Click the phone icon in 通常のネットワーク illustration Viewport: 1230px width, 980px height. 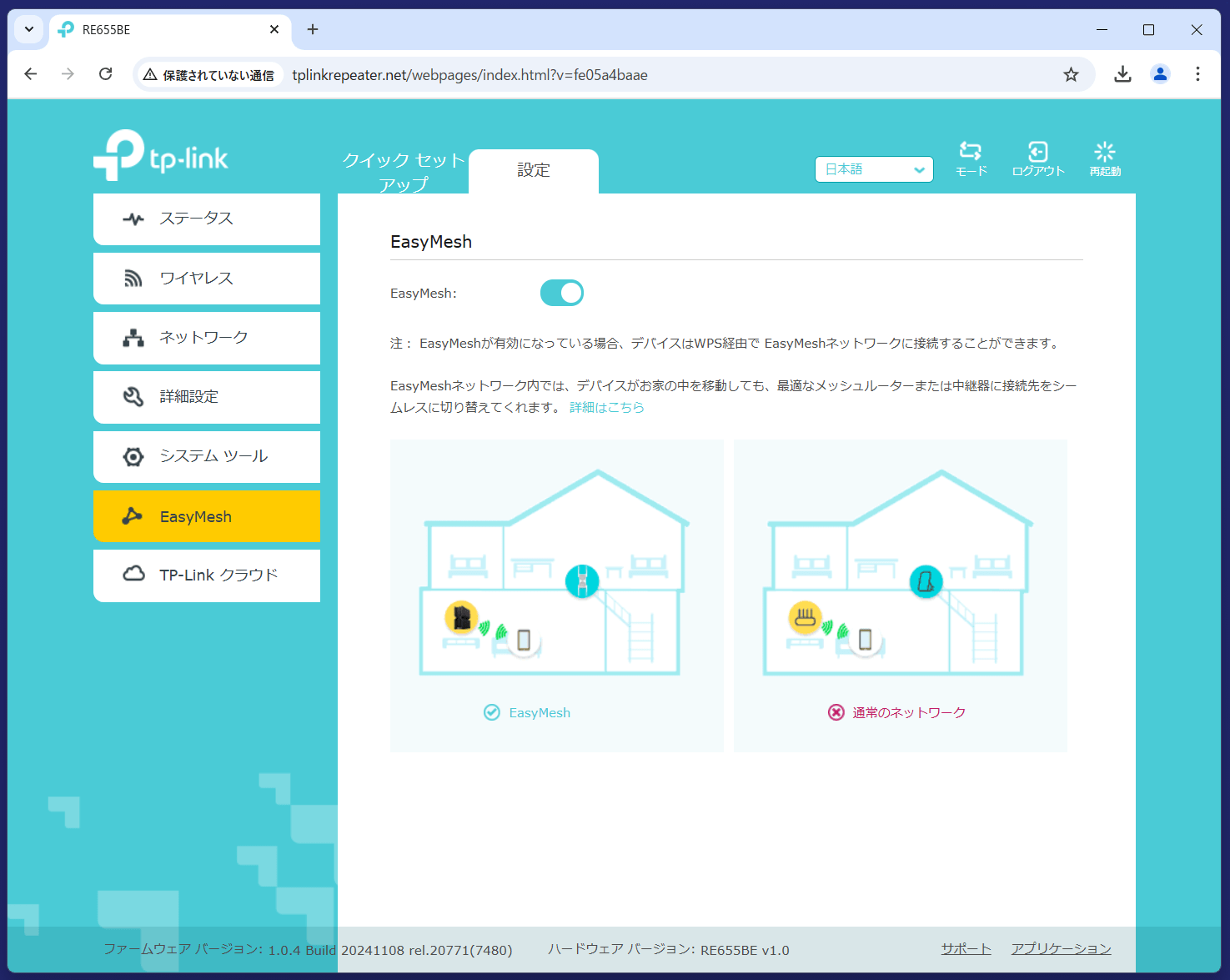pyautogui.click(x=866, y=640)
